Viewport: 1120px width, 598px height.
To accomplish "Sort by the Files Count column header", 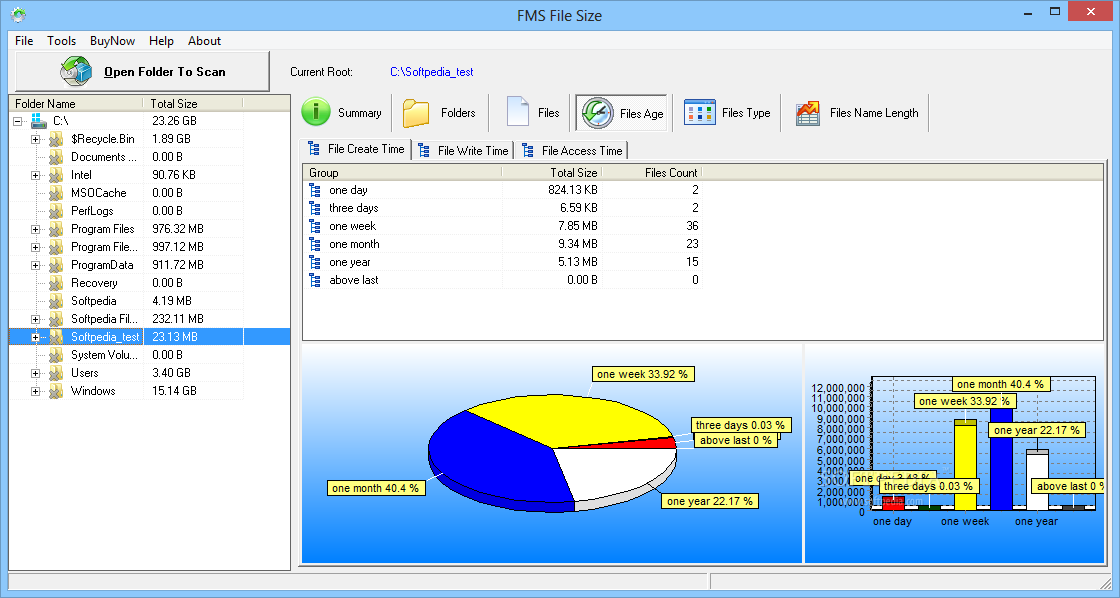I will point(652,172).
